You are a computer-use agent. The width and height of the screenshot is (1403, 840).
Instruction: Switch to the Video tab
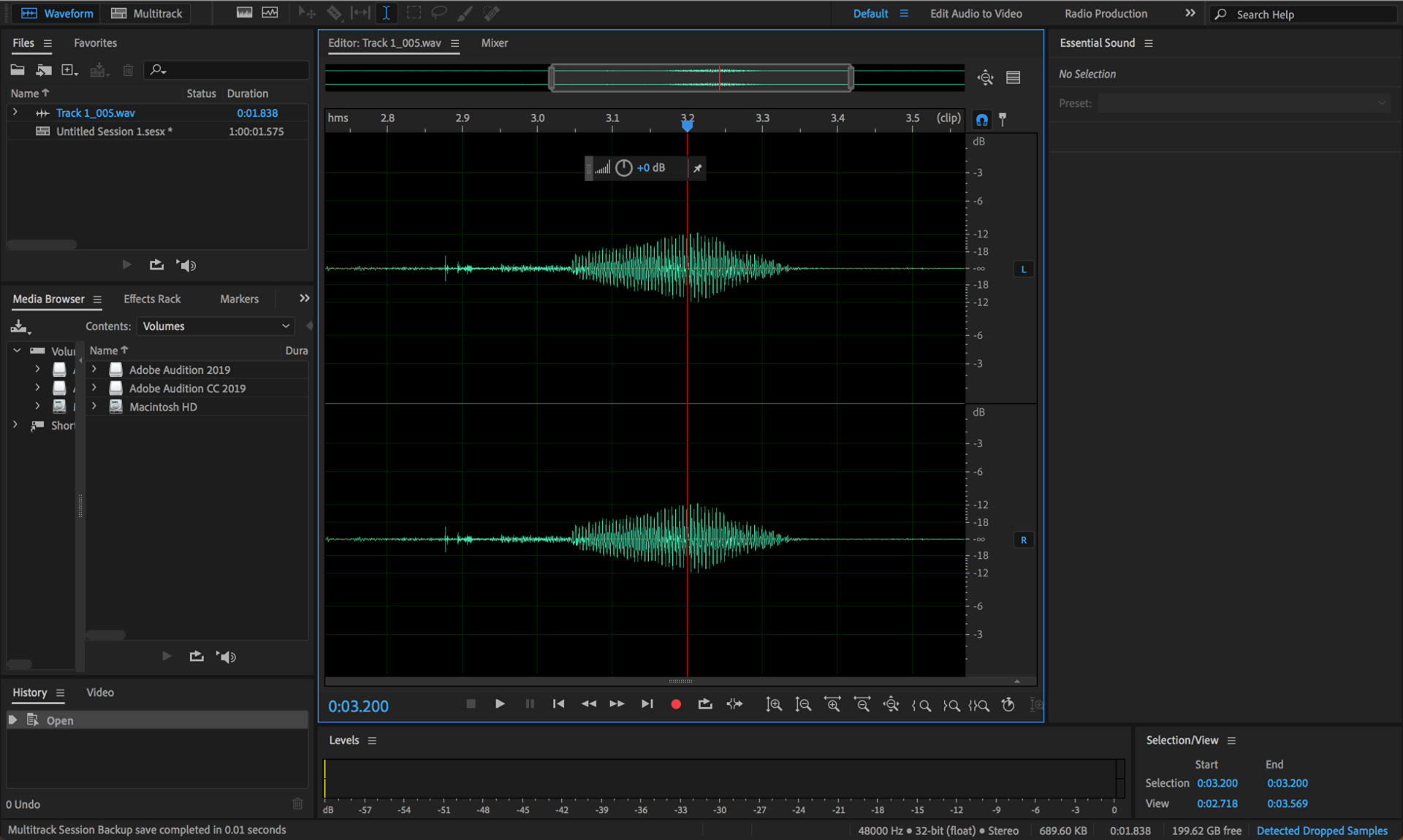click(x=100, y=692)
